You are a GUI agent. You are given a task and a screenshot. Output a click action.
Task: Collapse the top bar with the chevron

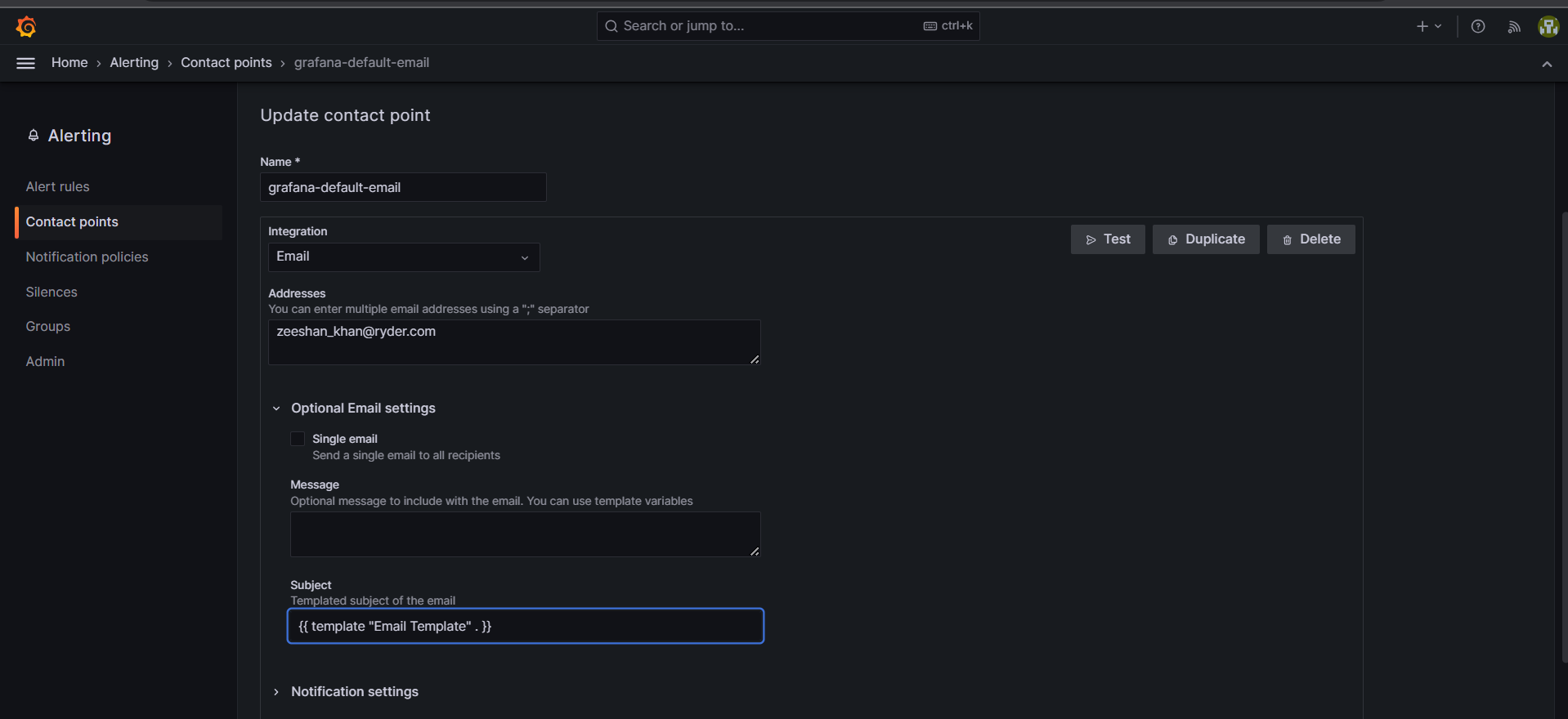click(x=1547, y=64)
